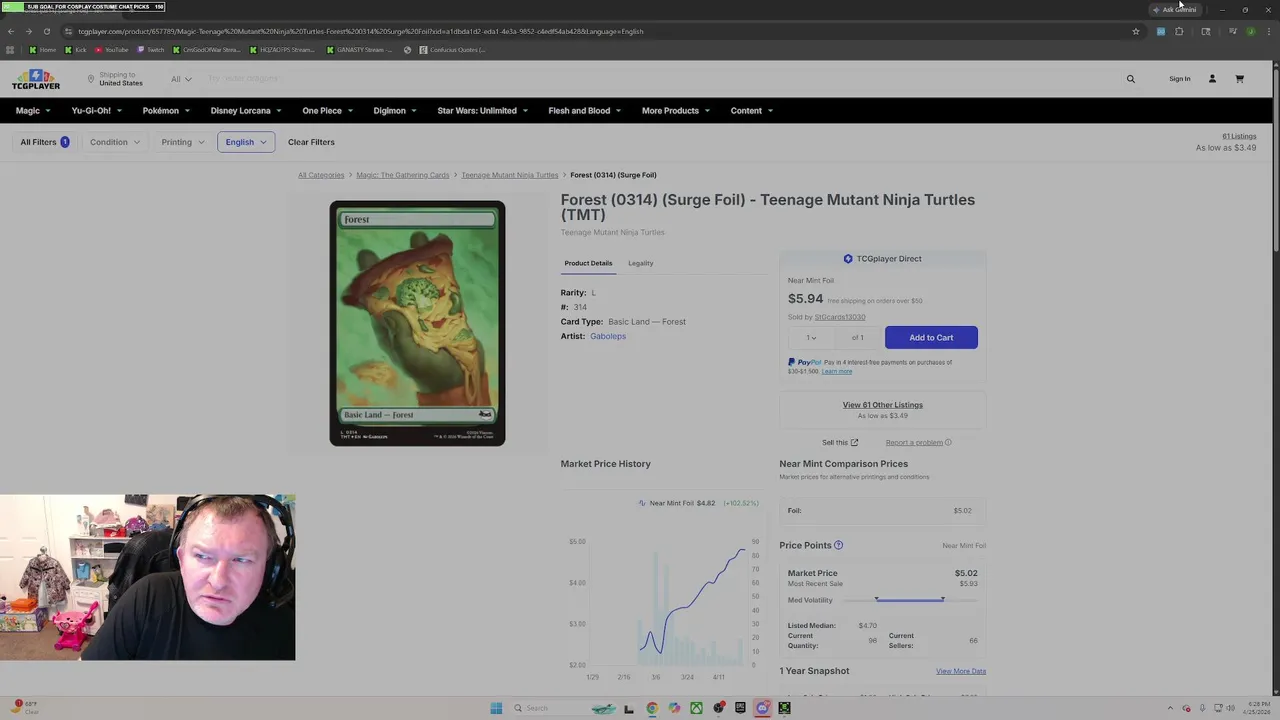The width and height of the screenshot is (1280, 720).
Task: Click the green profile avatar in Chrome
Action: [x=1251, y=31]
